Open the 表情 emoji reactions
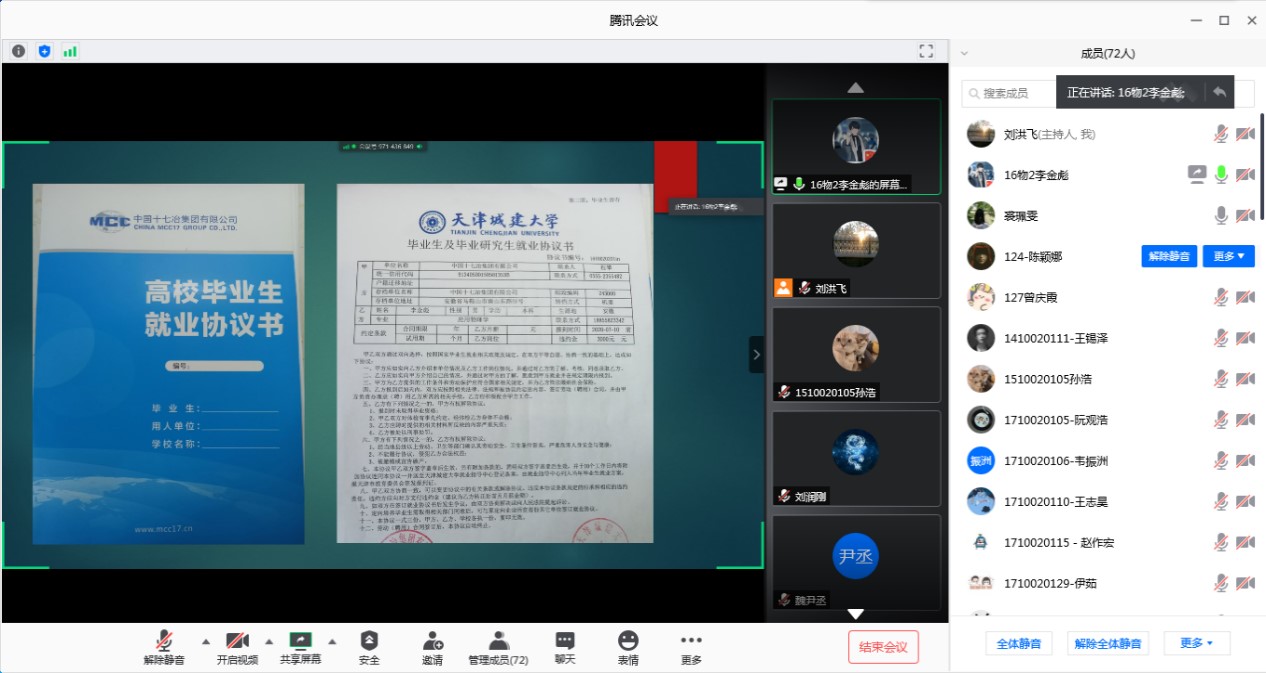Viewport: 1266px width, 673px height. pyautogui.click(x=628, y=647)
